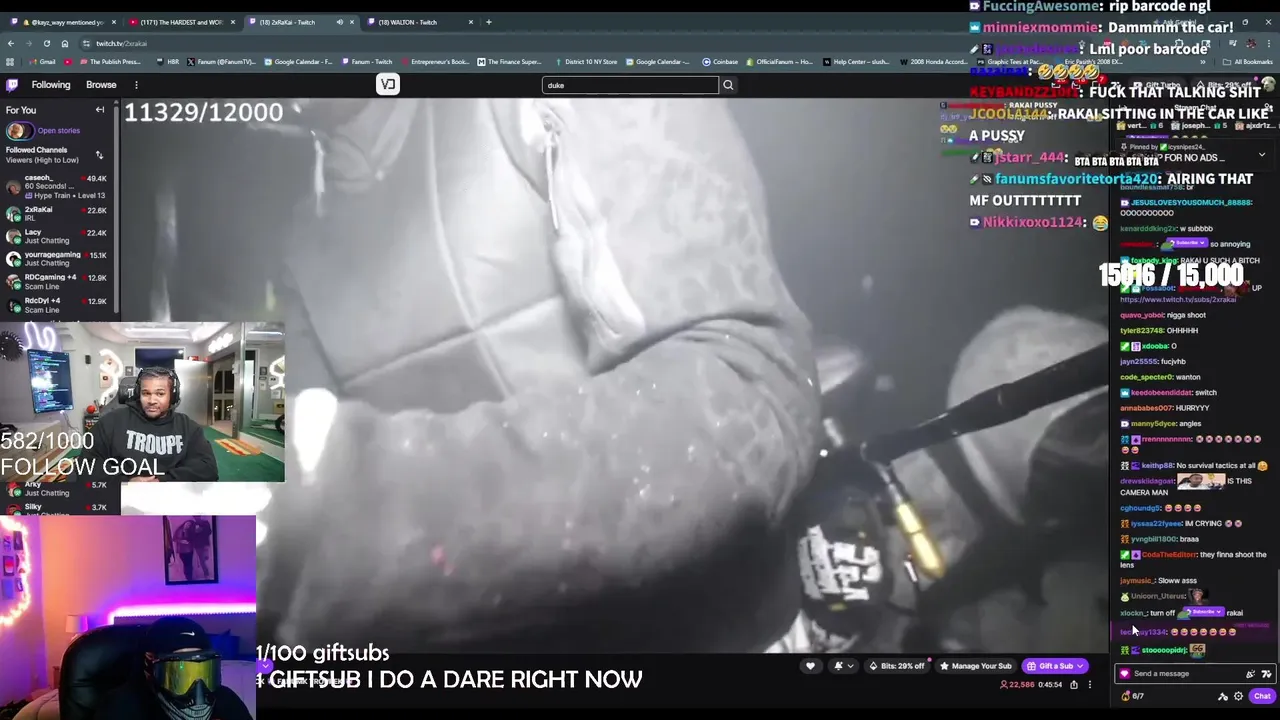1280x720 pixels.
Task: Click the Twitch logo home icon
Action: click(12, 85)
